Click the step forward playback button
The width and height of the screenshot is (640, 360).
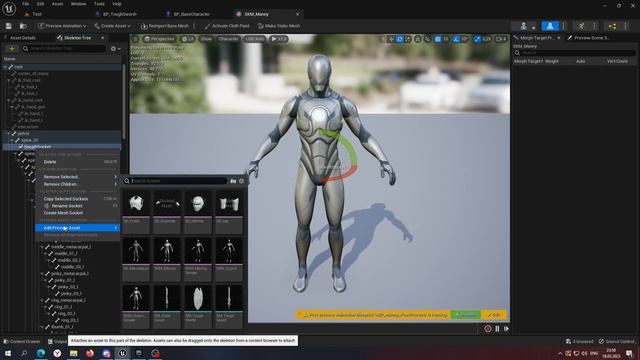pyautogui.click(x=507, y=329)
